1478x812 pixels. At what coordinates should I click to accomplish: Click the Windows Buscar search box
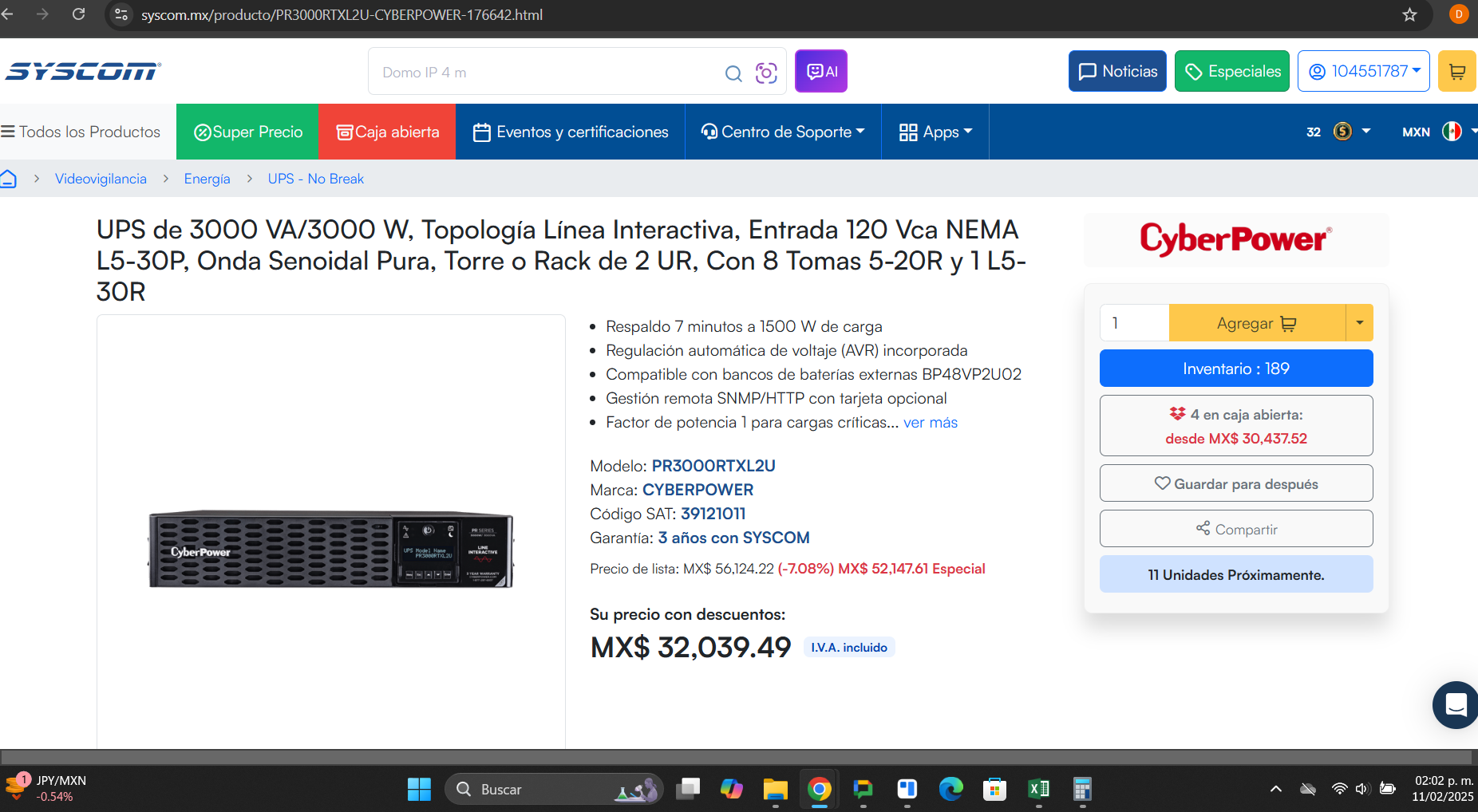(554, 789)
